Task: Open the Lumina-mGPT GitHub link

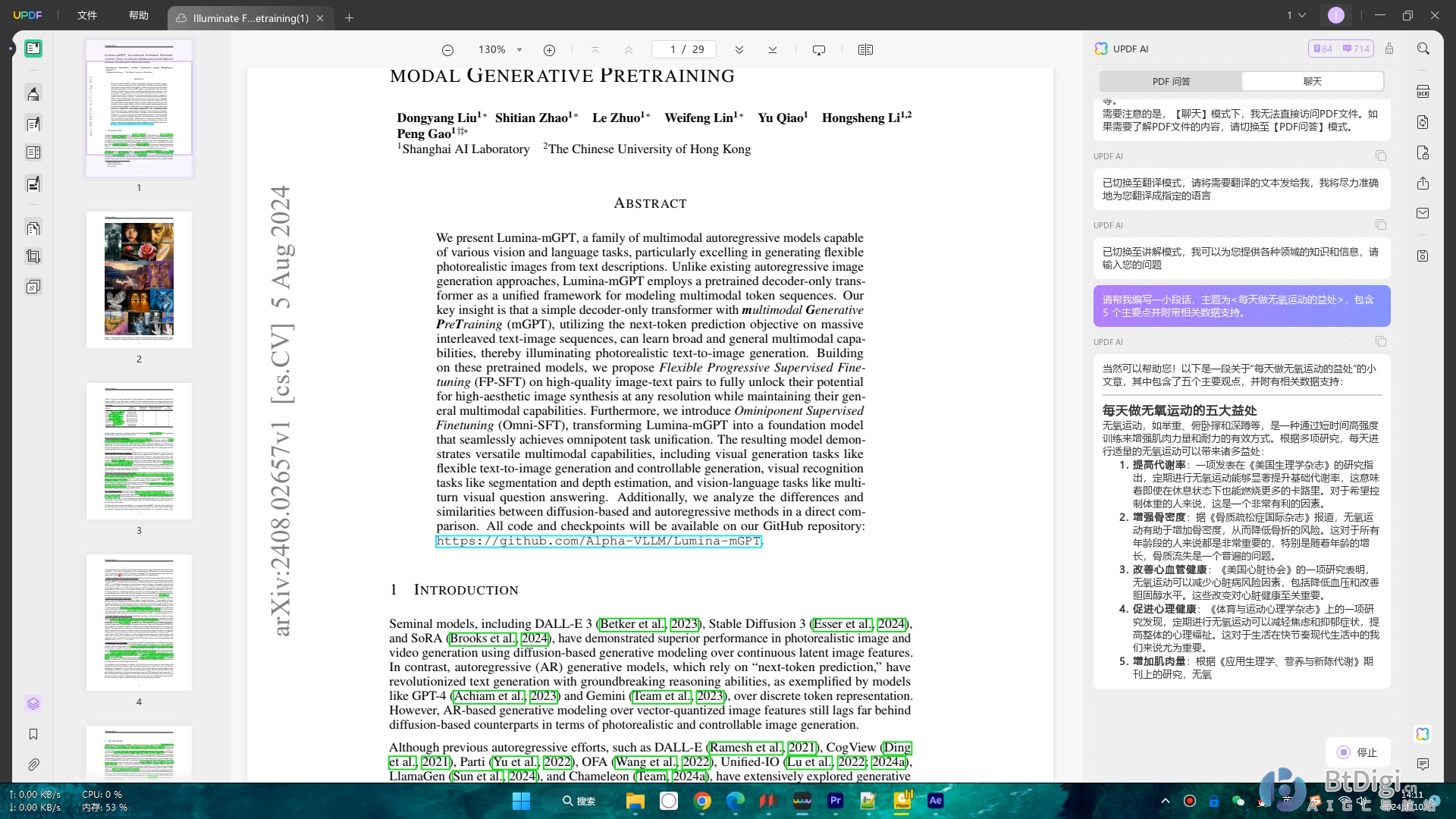Action: [x=598, y=541]
